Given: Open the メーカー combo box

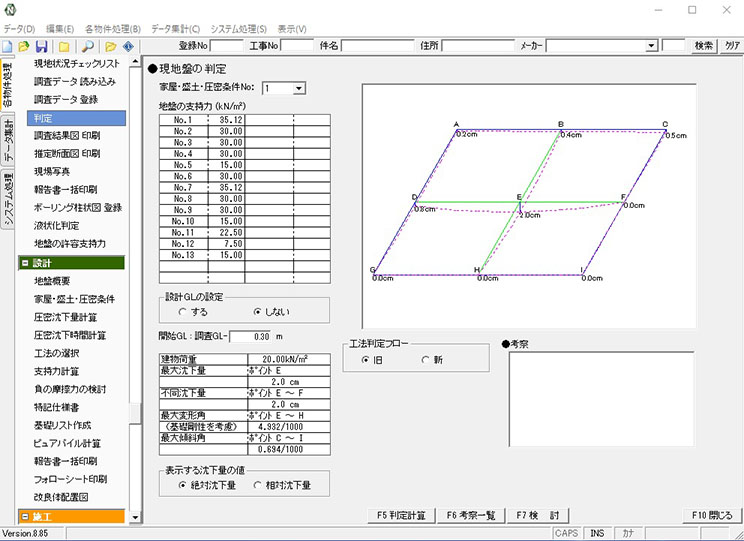Looking at the screenshot, I should [650, 46].
